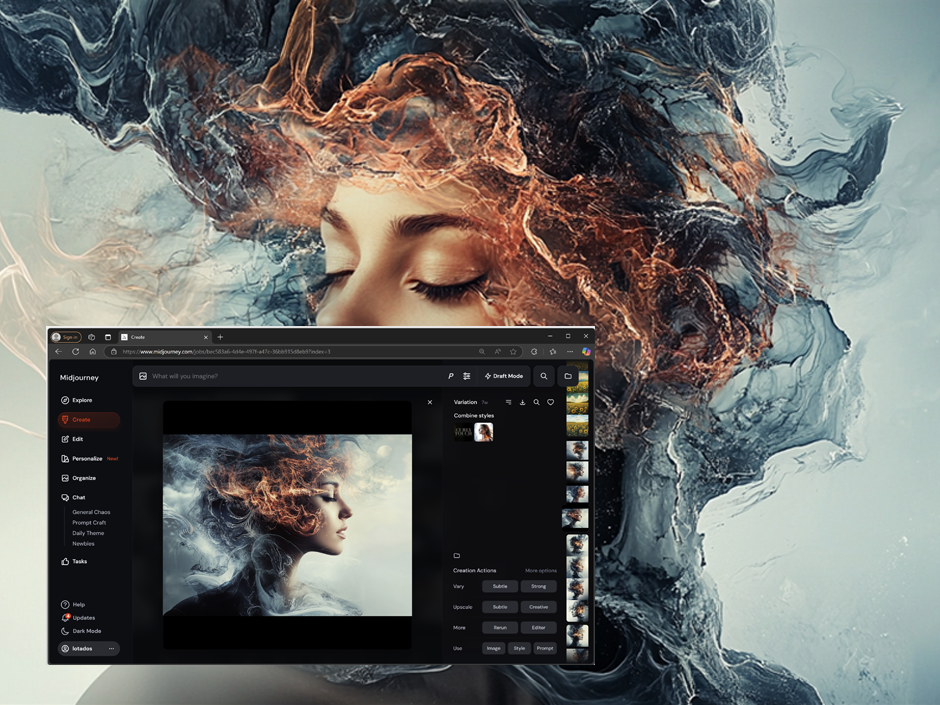Open the Prompt Craft chat room
Image resolution: width=940 pixels, height=705 pixels.
pyautogui.click(x=89, y=522)
